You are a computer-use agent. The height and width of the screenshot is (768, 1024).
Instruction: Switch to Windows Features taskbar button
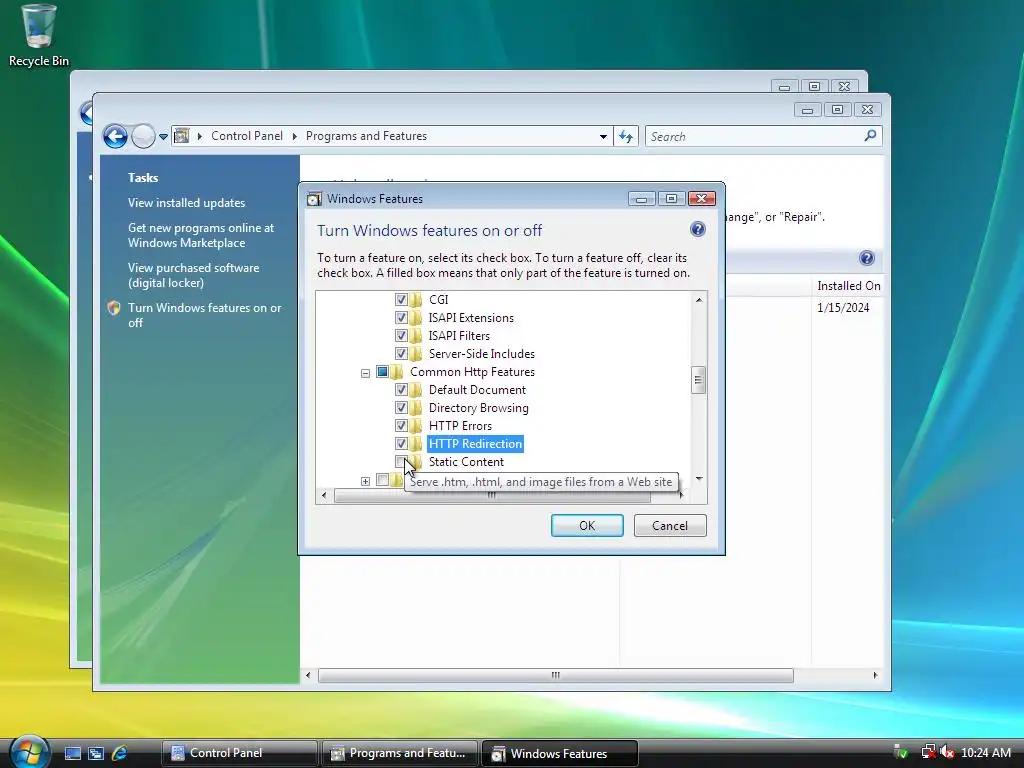click(560, 753)
